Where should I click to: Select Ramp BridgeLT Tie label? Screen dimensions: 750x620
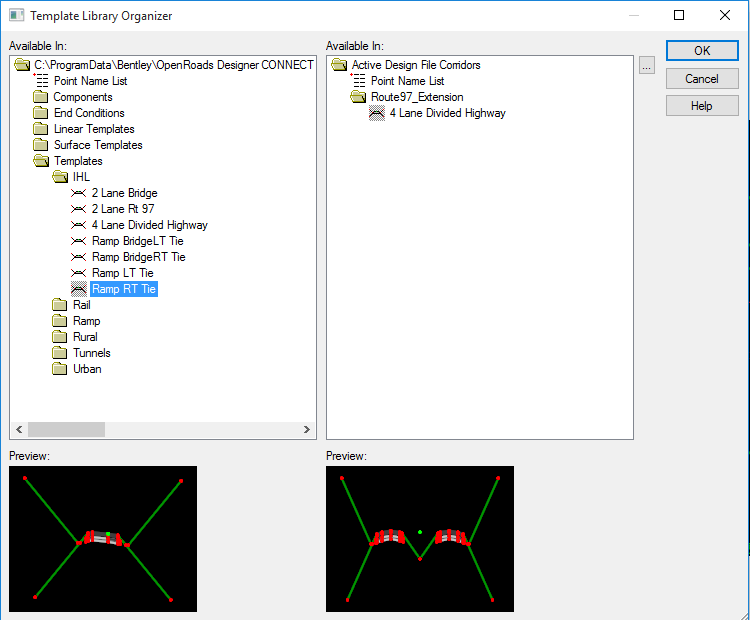[x=138, y=241]
